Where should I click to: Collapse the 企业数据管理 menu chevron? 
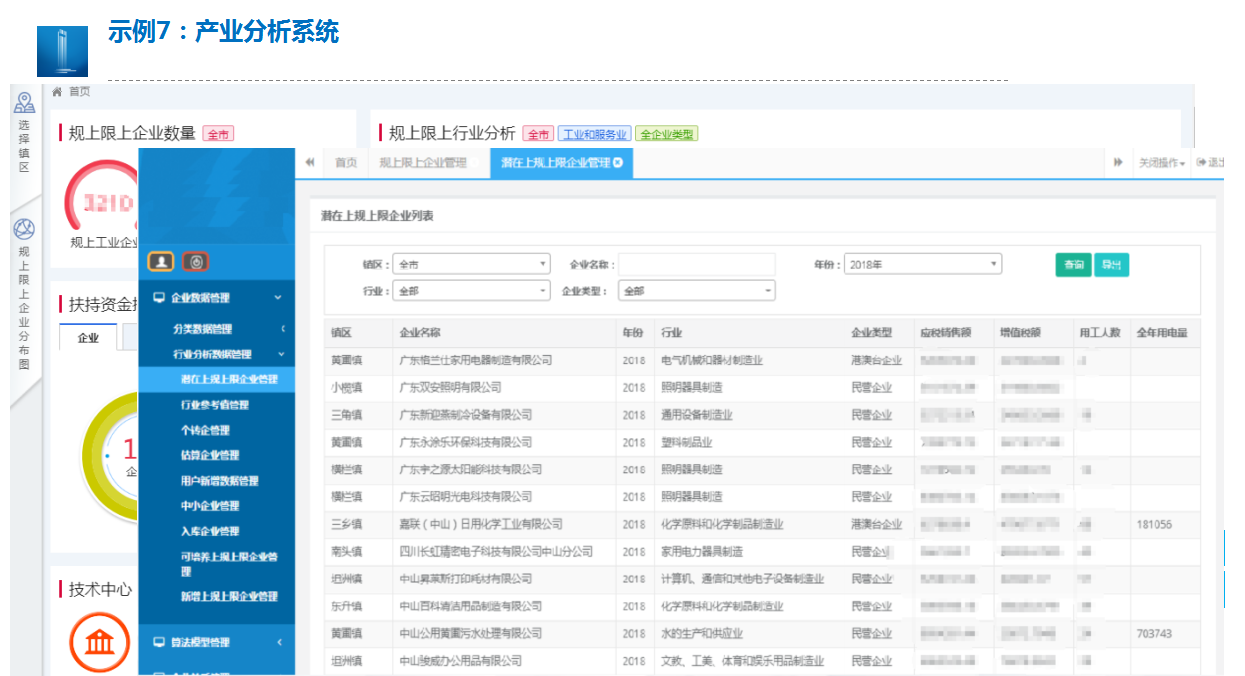click(x=278, y=298)
